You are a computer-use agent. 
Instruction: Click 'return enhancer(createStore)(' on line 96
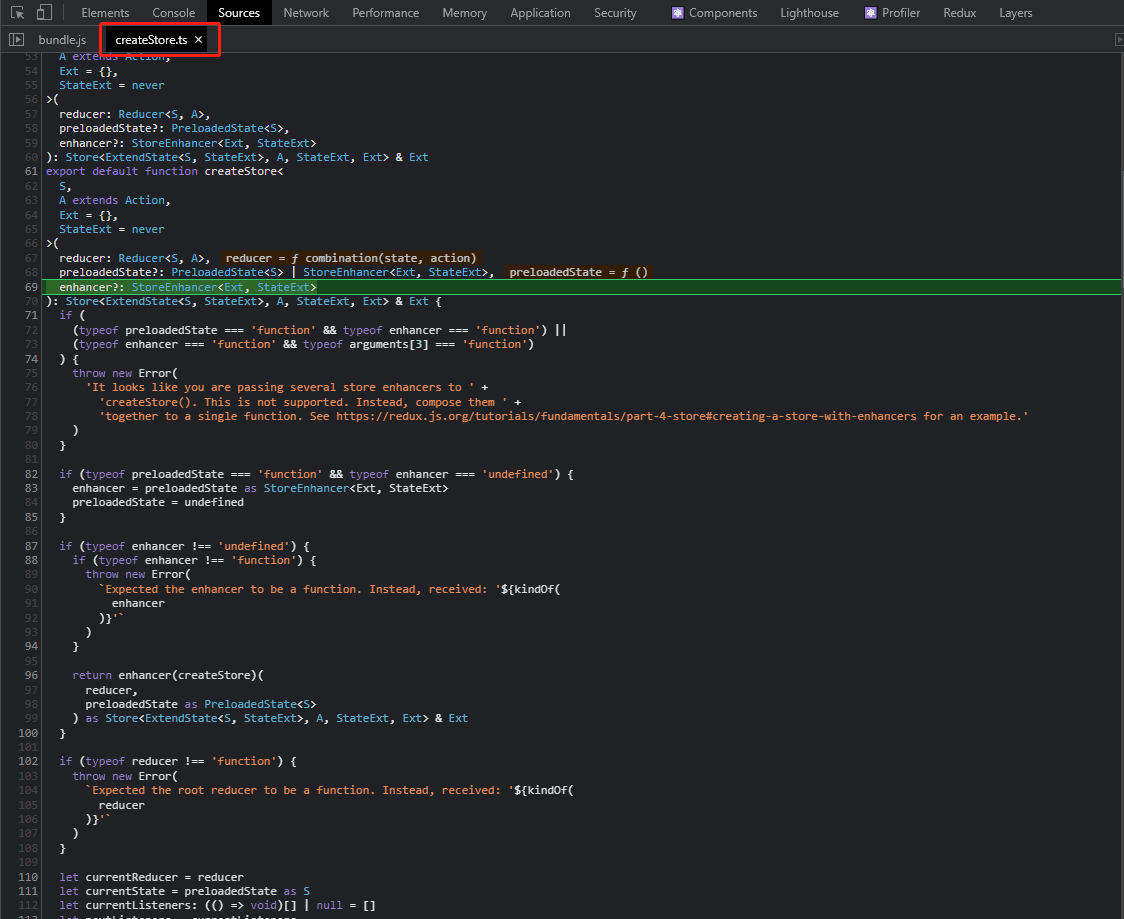pyautogui.click(x=168, y=675)
